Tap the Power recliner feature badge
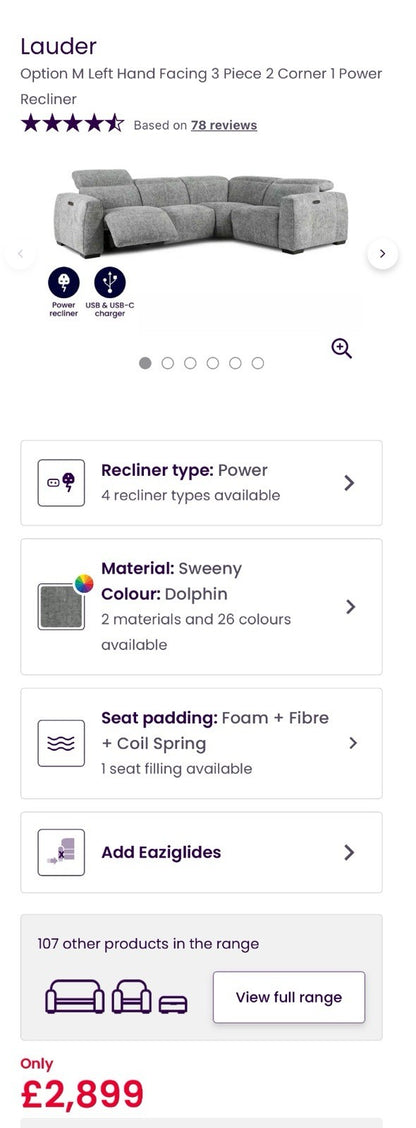Screen dimensions: 416x1128 (x=63, y=291)
